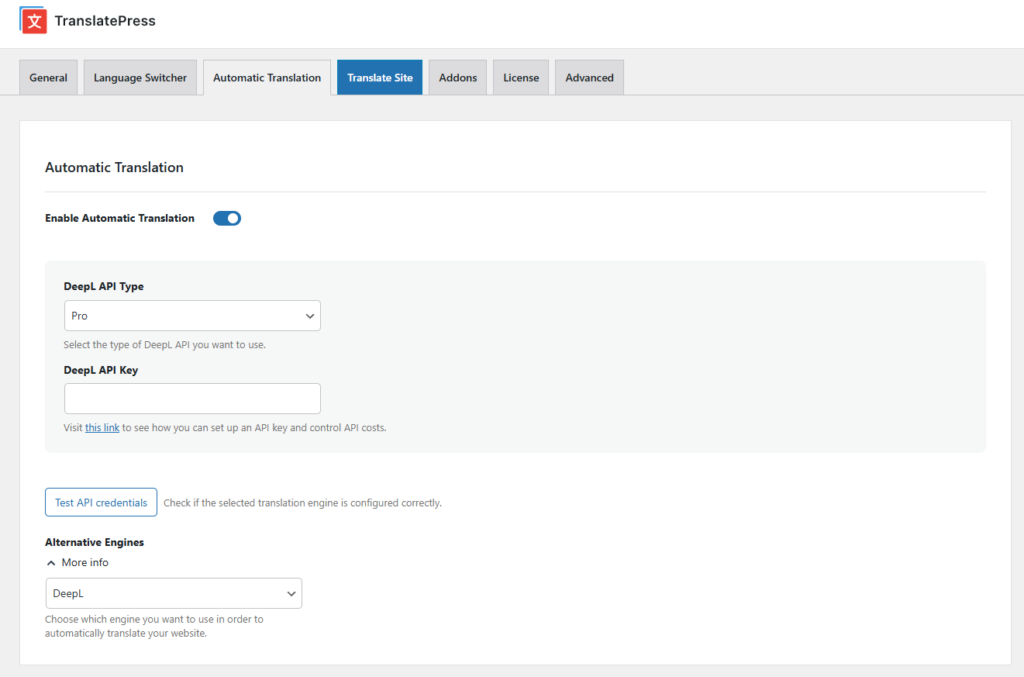Disable the Enable Automatic Translation toggle
The height and width of the screenshot is (677, 1024).
coord(227,218)
